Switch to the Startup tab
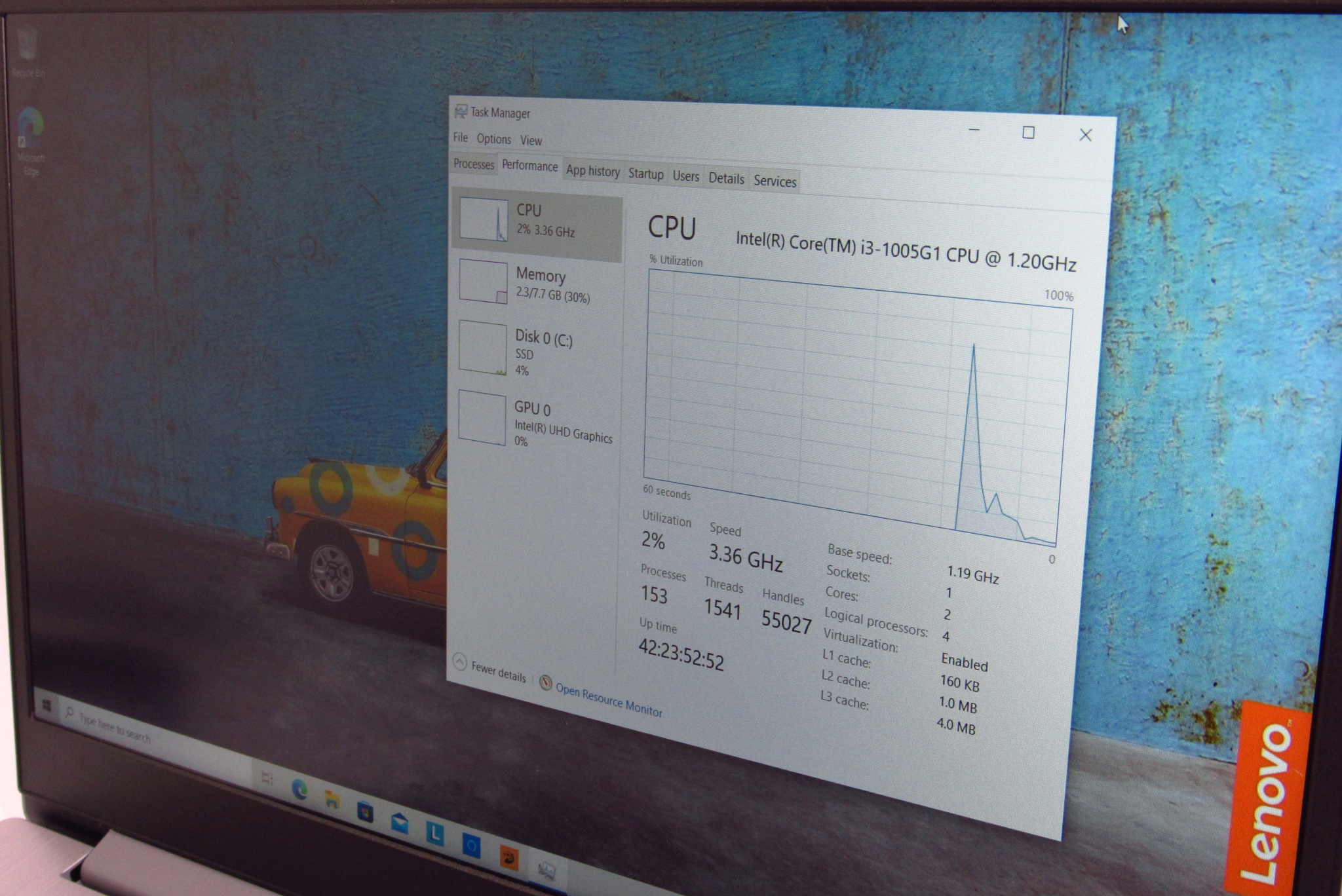Viewport: 1342px width, 896px height. (645, 174)
